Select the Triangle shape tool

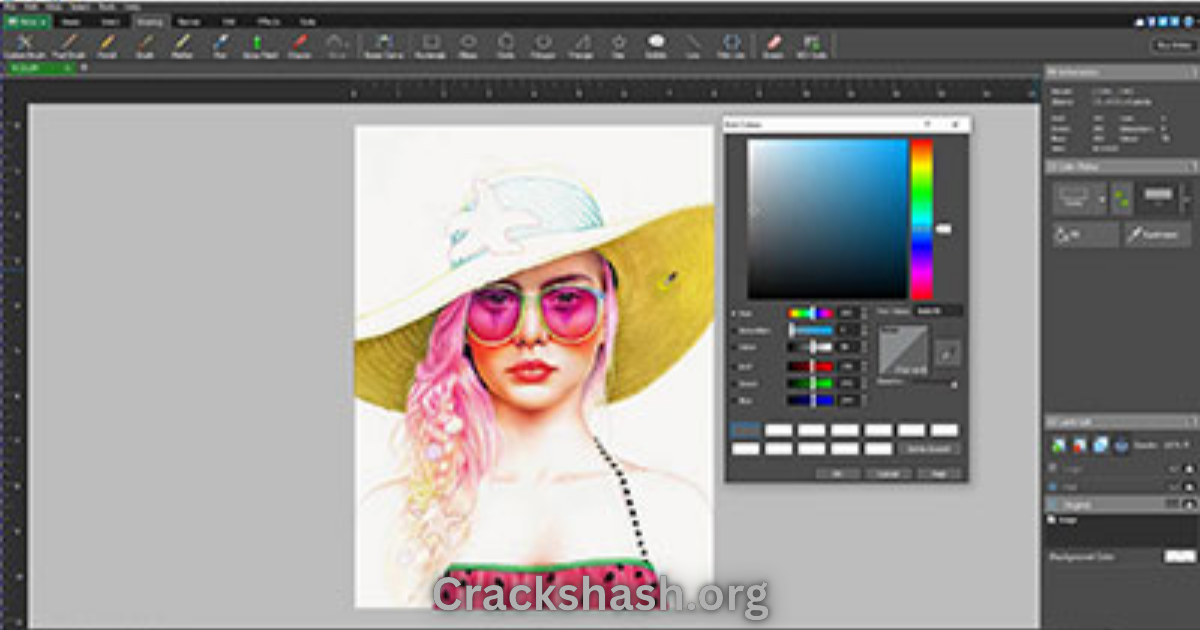[582, 46]
